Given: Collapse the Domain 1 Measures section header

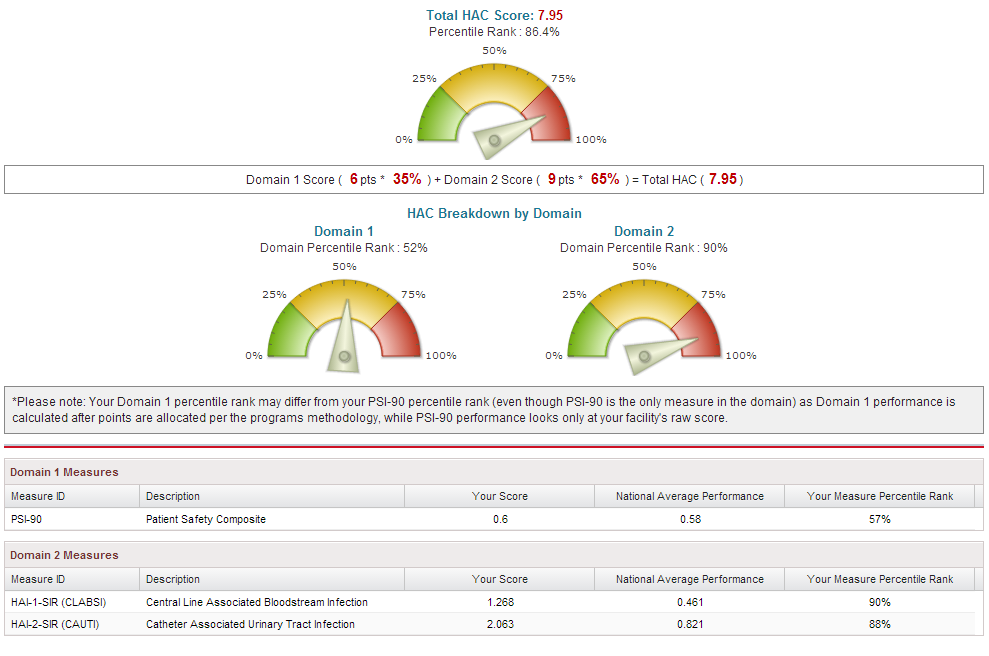Looking at the screenshot, I should click(64, 472).
